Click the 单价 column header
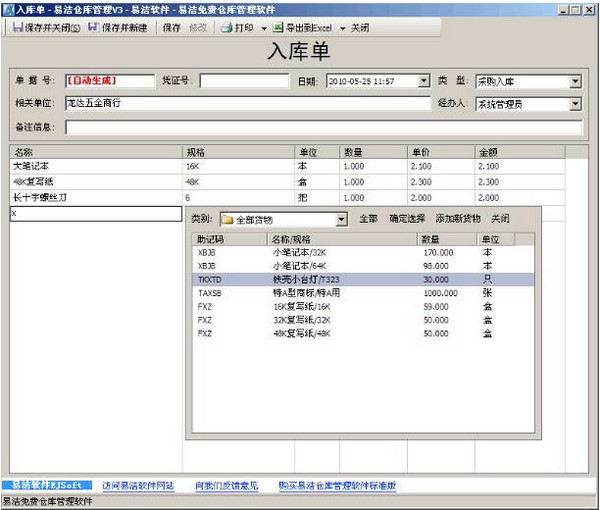Screen dimensions: 600x510 441,152
